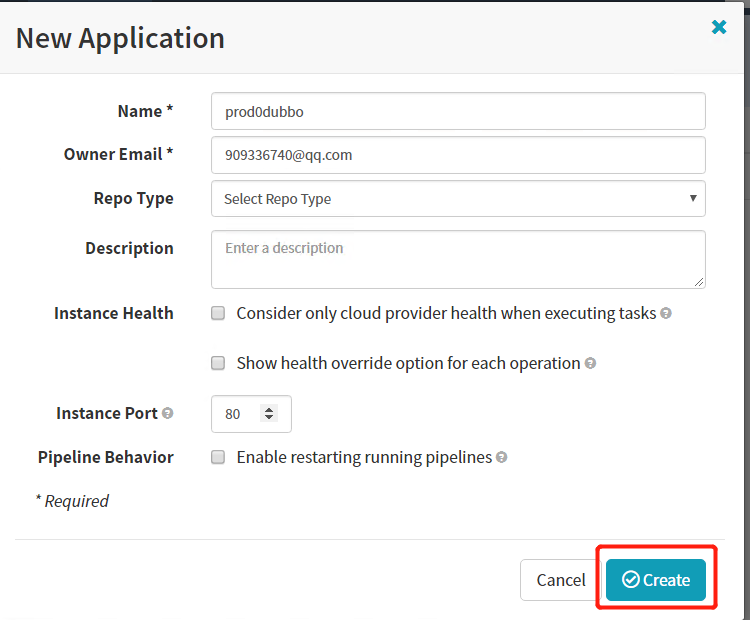The height and width of the screenshot is (620, 750).
Task: Open the Select Repo Type dropdown
Action: pyautogui.click(x=458, y=199)
